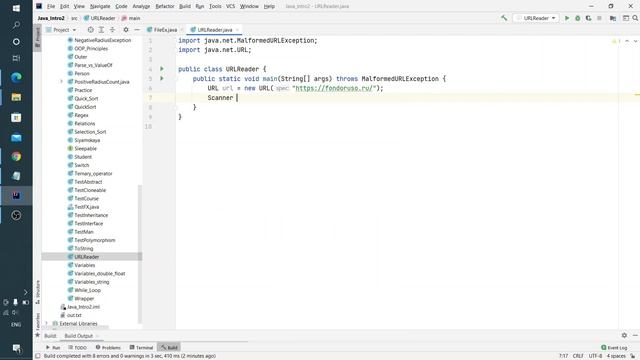Screen dimensions: 640x360
Task: Open the Problems tool window button
Action: (108, 347)
